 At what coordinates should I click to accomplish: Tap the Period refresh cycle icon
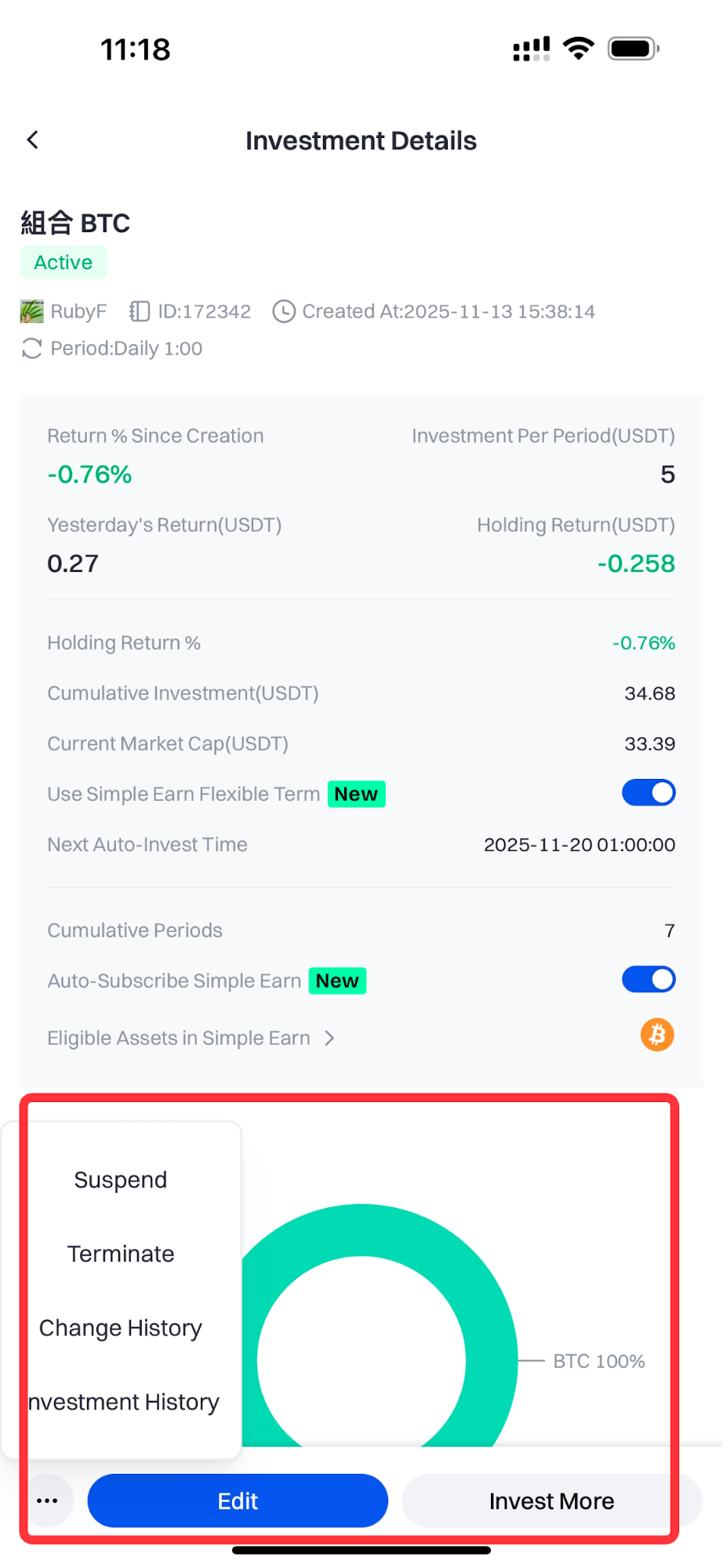[x=32, y=348]
